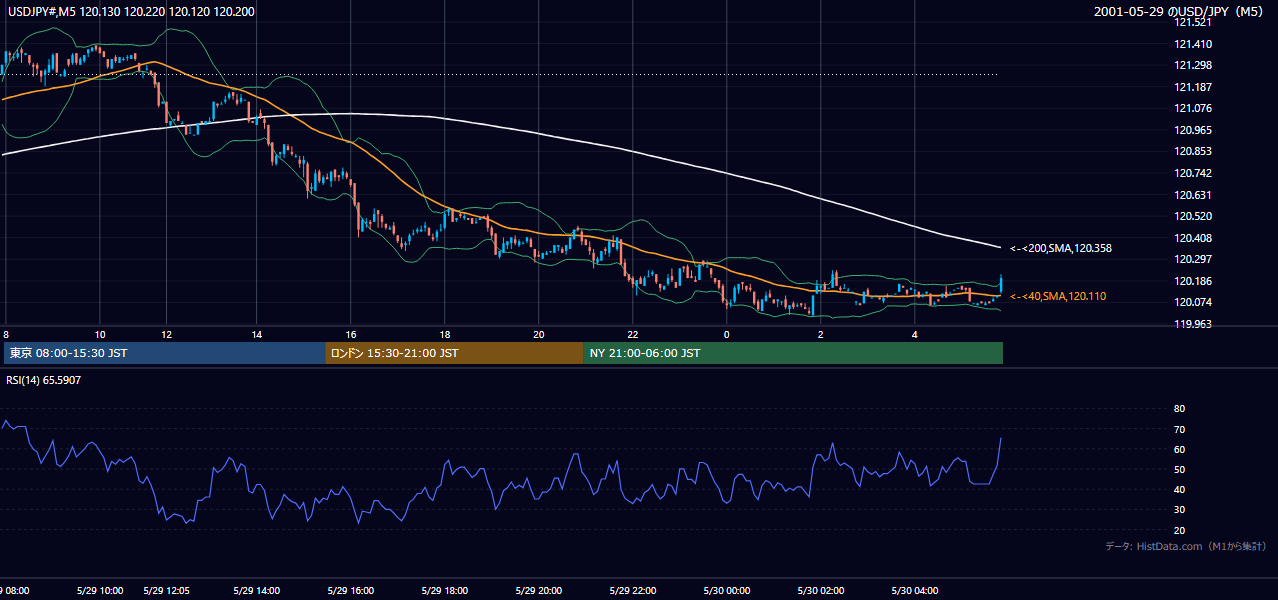Click the 5/30 02:00 time axis label
Image resolution: width=1278 pixels, height=600 pixels.
tap(820, 590)
